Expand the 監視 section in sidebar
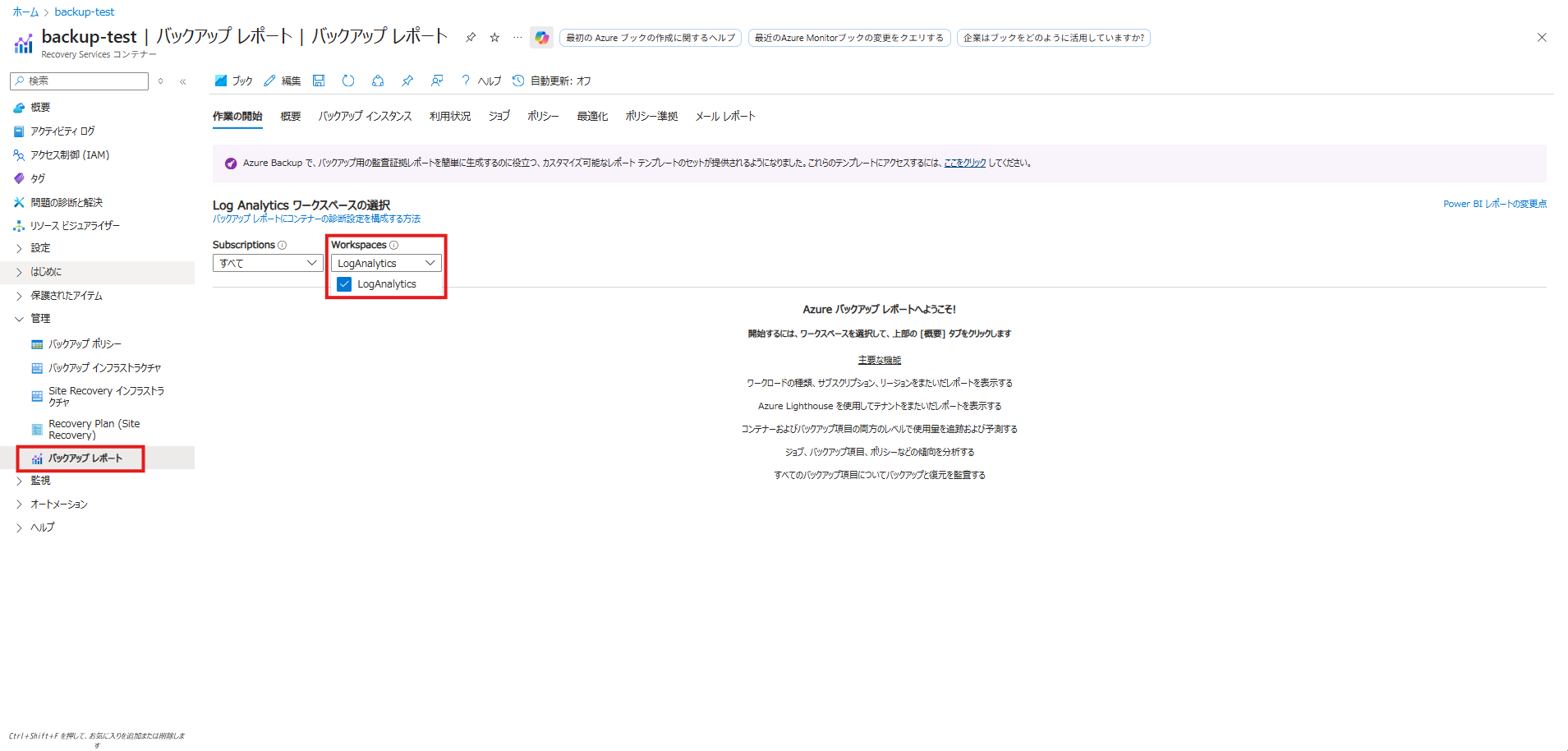This screenshot has width=1568, height=751. click(40, 481)
